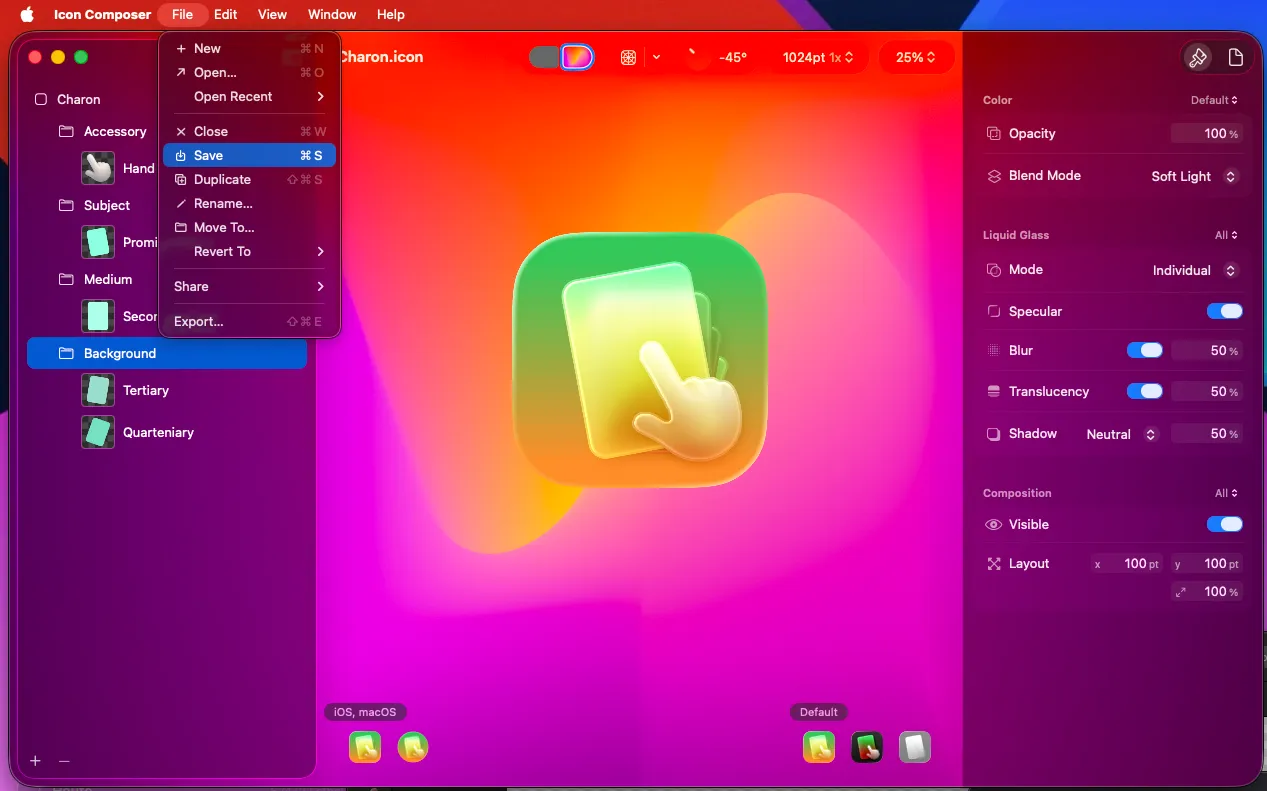Open the Shadow Neutral dropdown
The height and width of the screenshot is (791, 1267).
(1122, 434)
